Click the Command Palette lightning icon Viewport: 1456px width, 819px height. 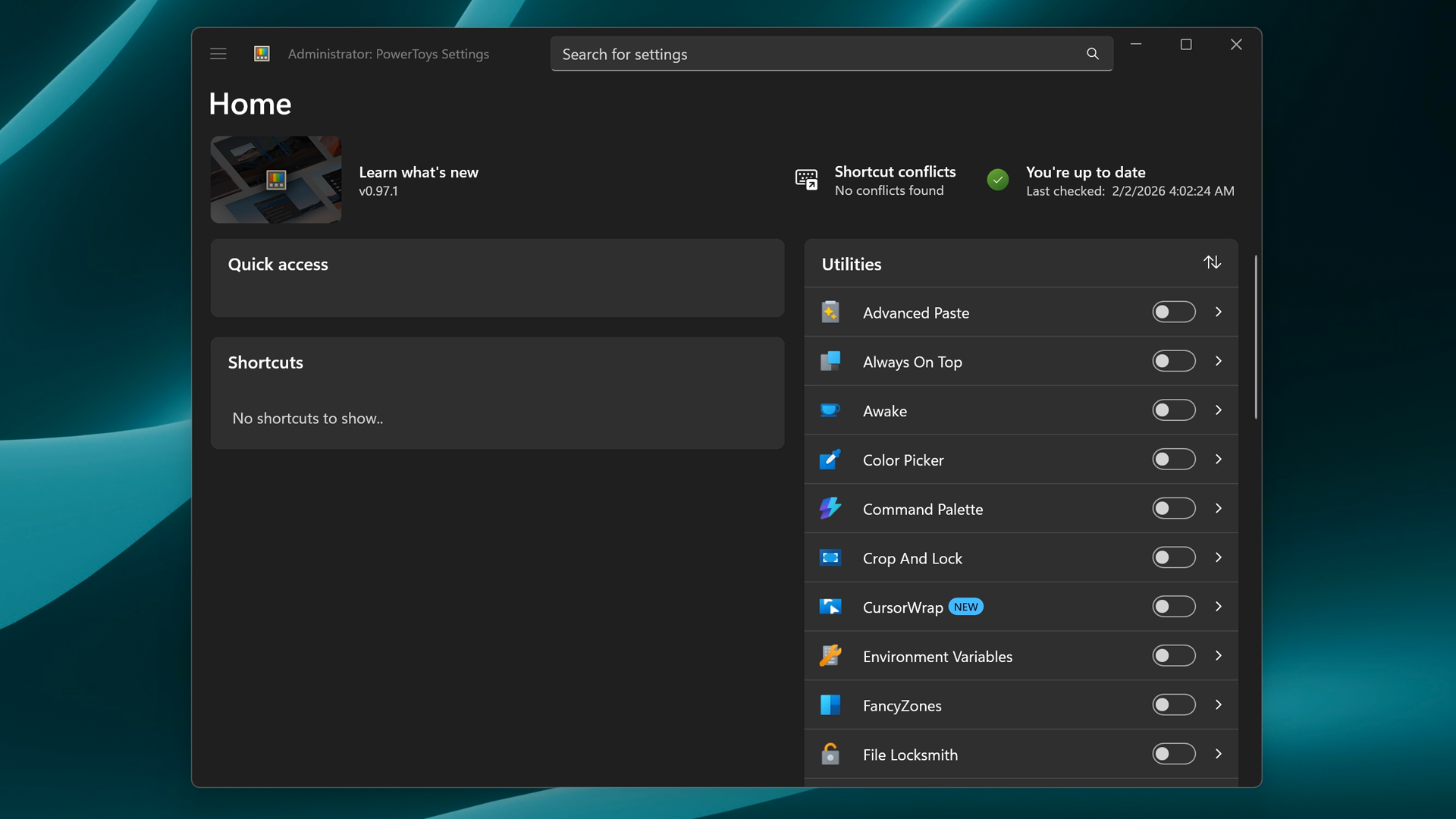[x=830, y=509]
